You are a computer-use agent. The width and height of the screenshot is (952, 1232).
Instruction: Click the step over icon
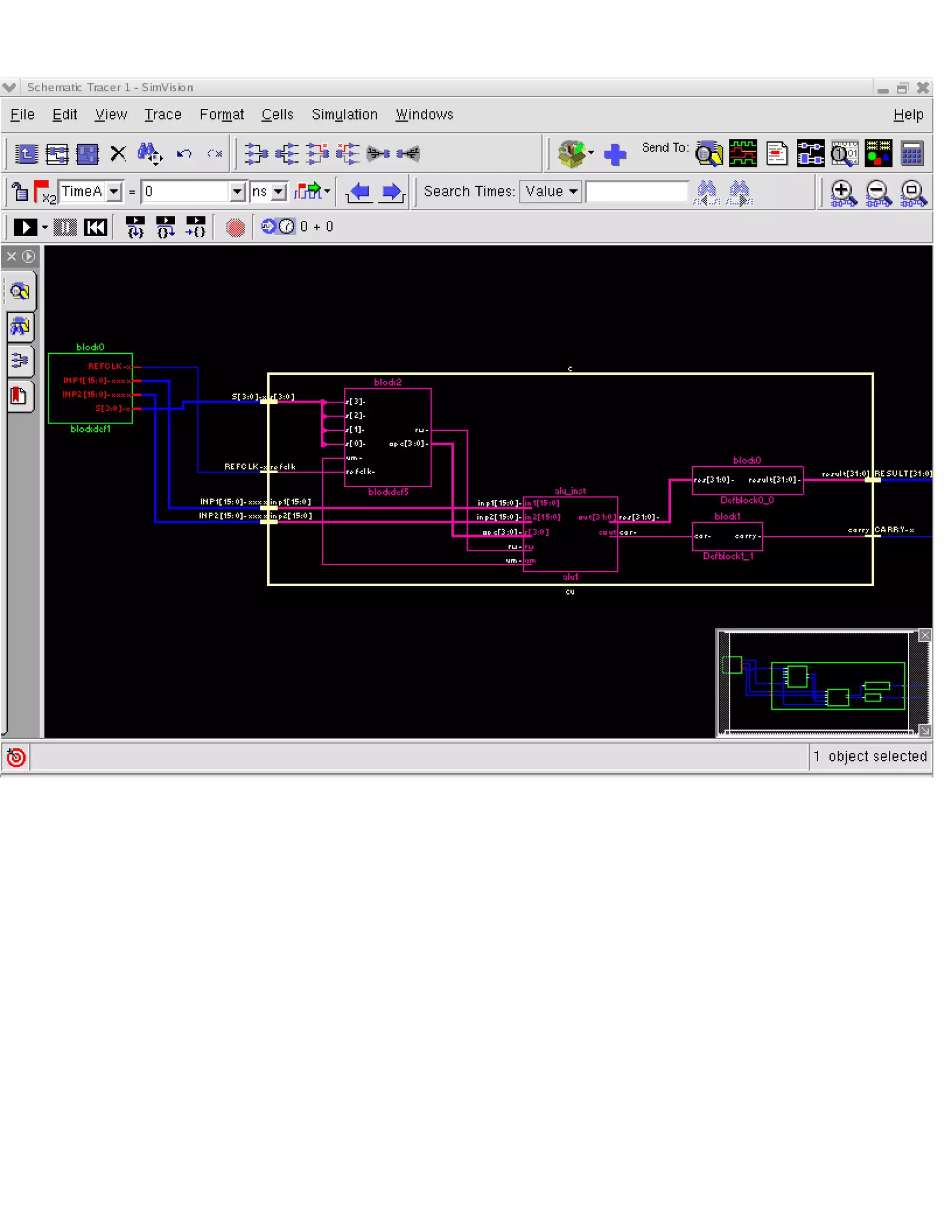[166, 227]
